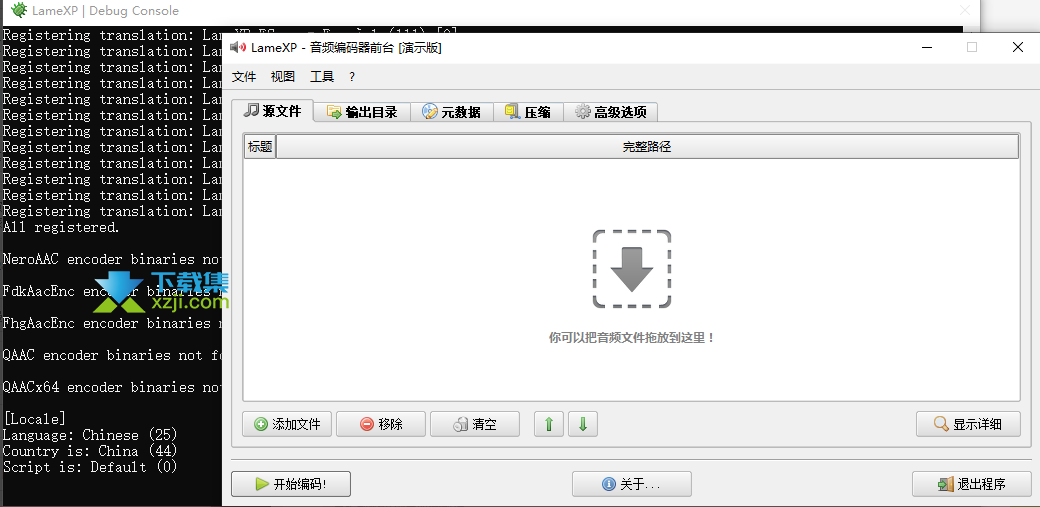Open the 关于... about dialog
The height and width of the screenshot is (507, 1040).
(x=632, y=484)
